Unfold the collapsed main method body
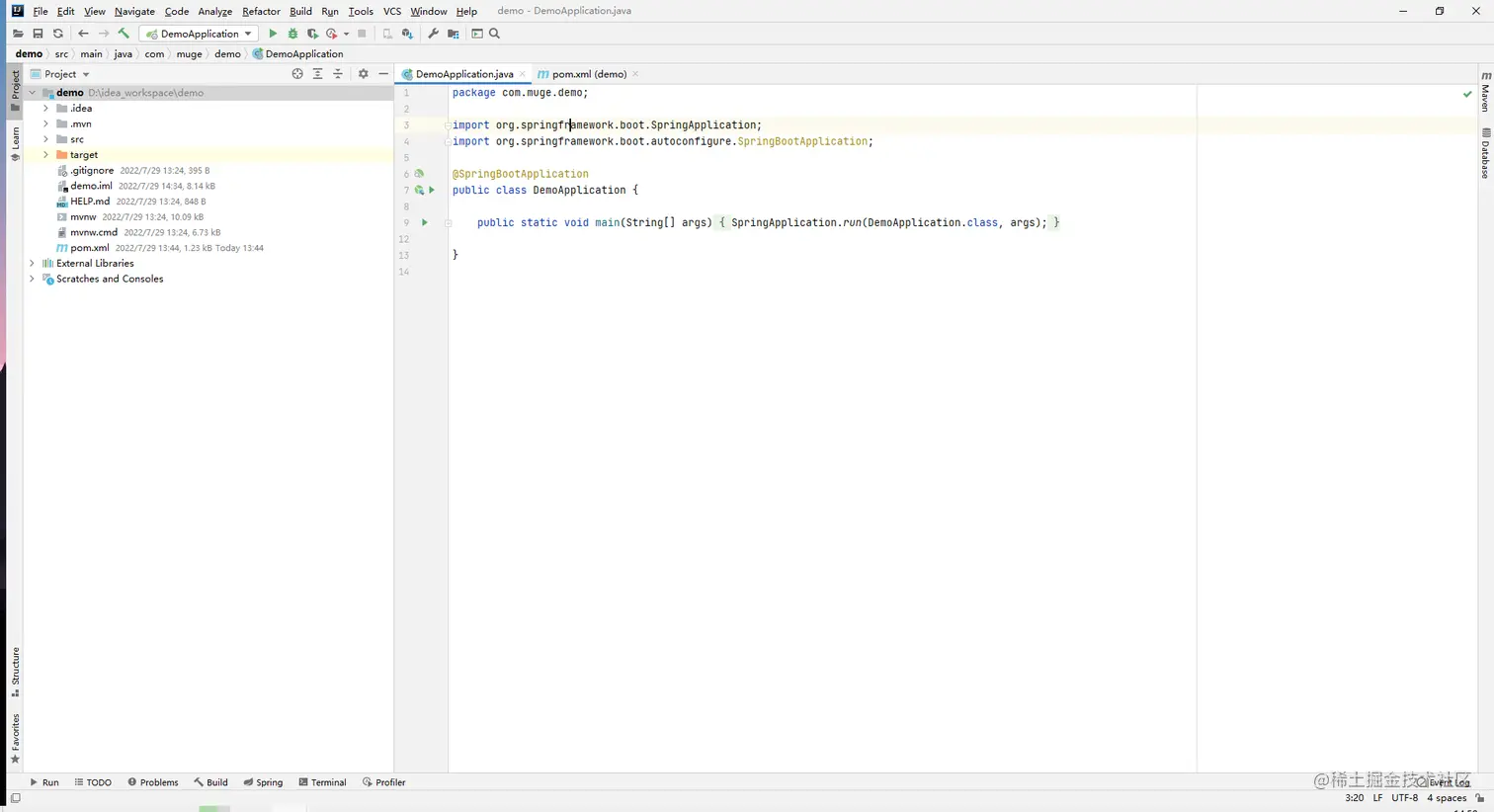1494x812 pixels. (x=448, y=222)
